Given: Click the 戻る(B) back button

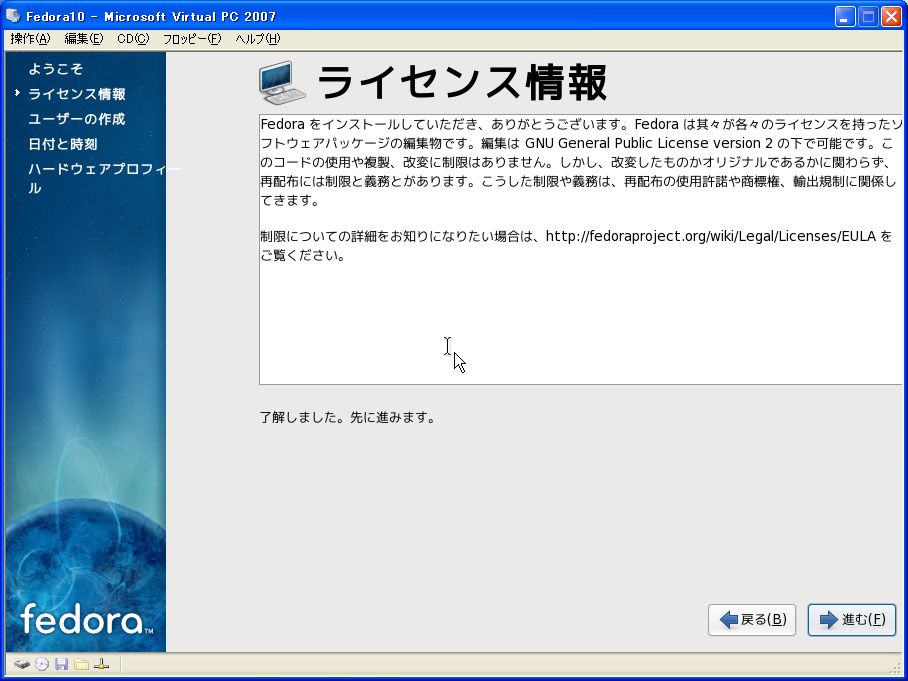Looking at the screenshot, I should point(752,620).
